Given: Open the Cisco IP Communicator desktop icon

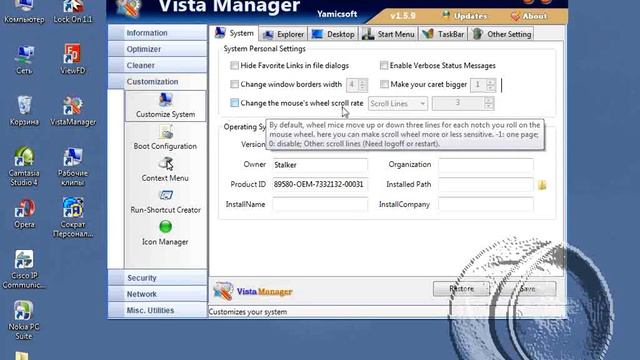Looking at the screenshot, I should click(24, 269).
